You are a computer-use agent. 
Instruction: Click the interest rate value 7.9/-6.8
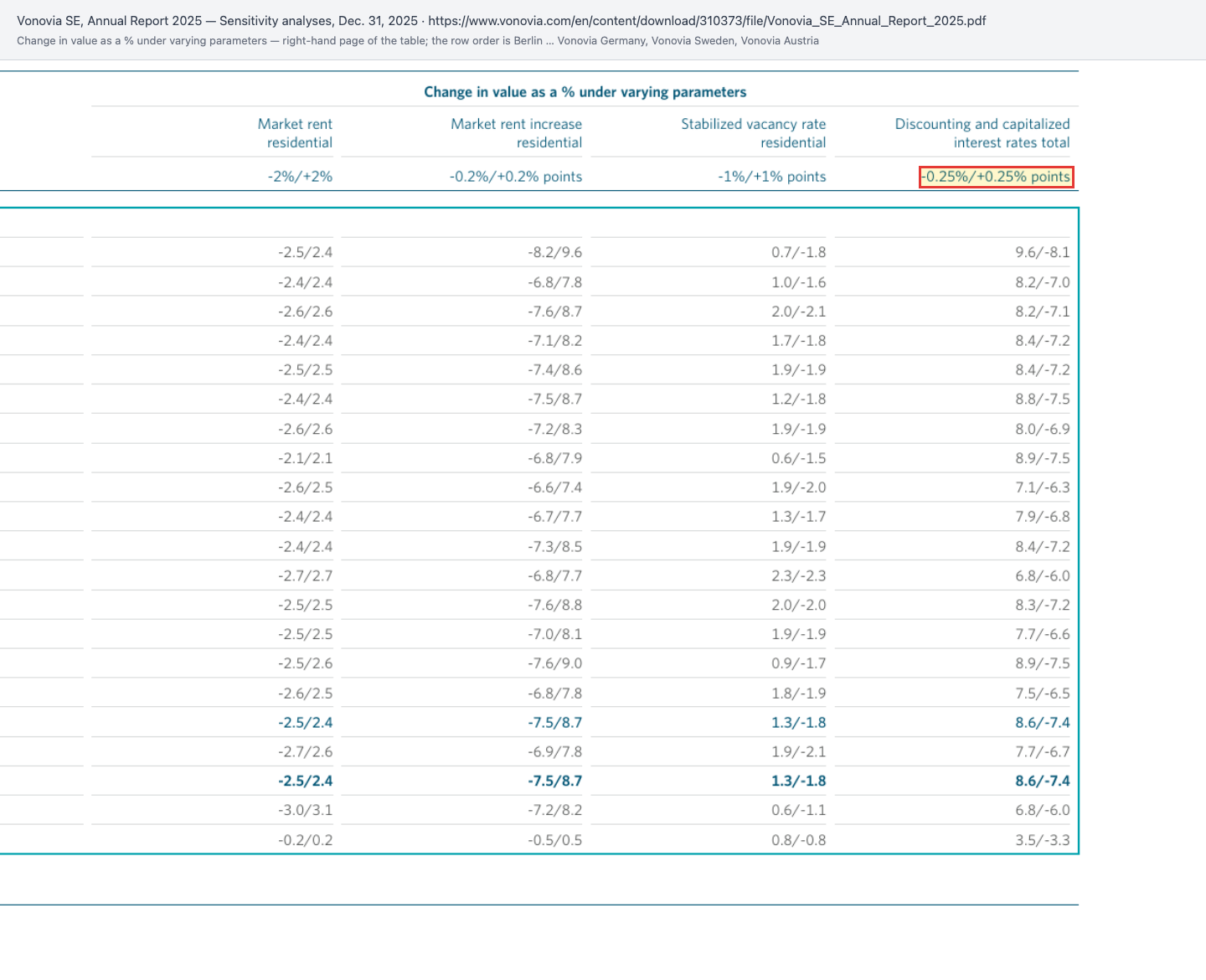1043,517
